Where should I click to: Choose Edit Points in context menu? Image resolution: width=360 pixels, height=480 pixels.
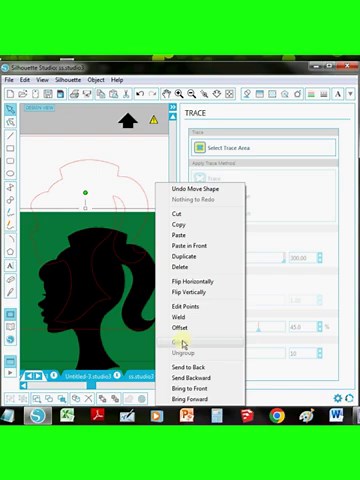tap(185, 306)
